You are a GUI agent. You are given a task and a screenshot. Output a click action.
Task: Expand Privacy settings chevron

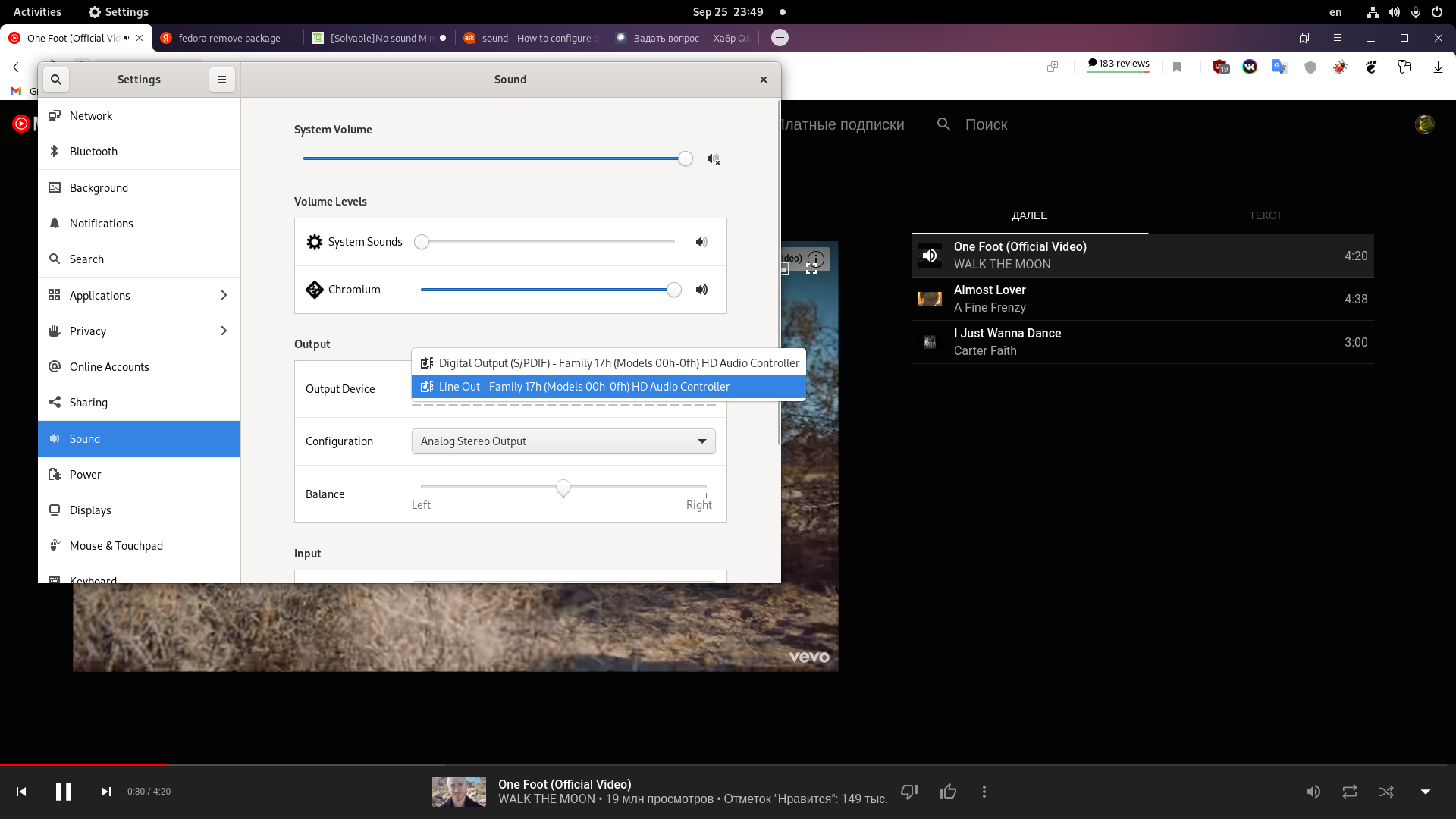(x=224, y=331)
